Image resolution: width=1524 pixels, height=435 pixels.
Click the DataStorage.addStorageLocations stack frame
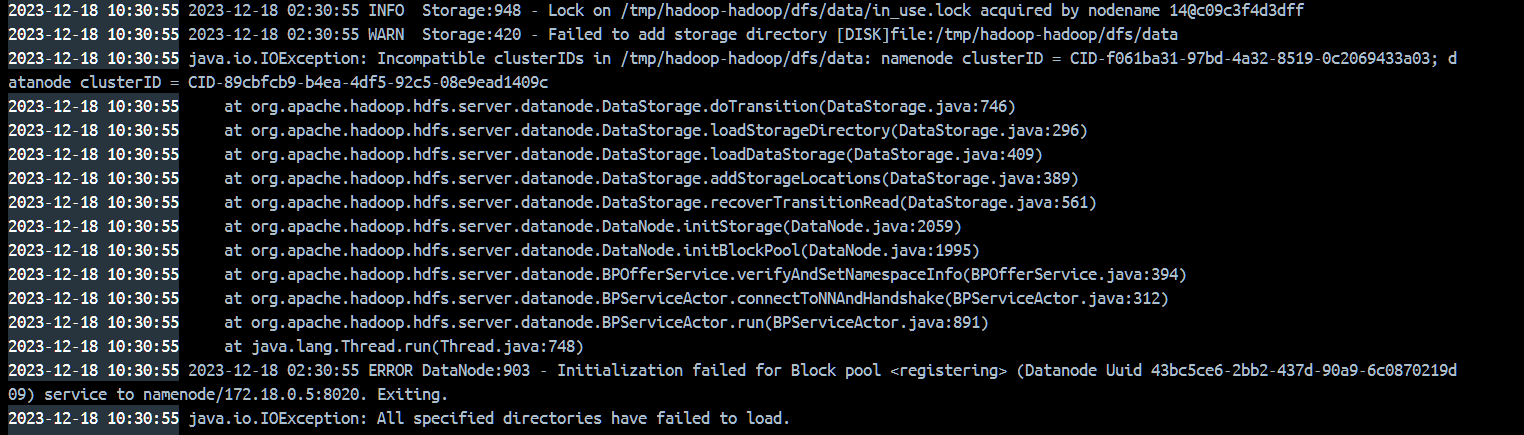click(x=651, y=178)
